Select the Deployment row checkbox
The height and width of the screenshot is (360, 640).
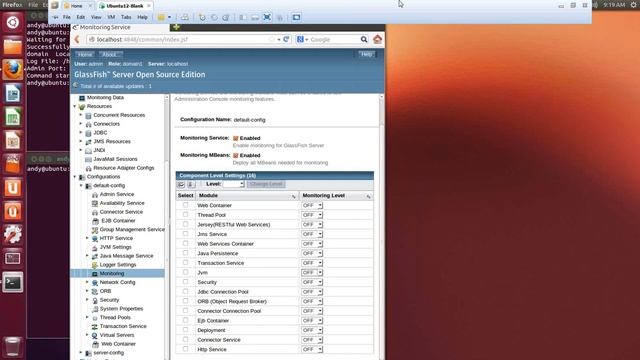pos(185,330)
